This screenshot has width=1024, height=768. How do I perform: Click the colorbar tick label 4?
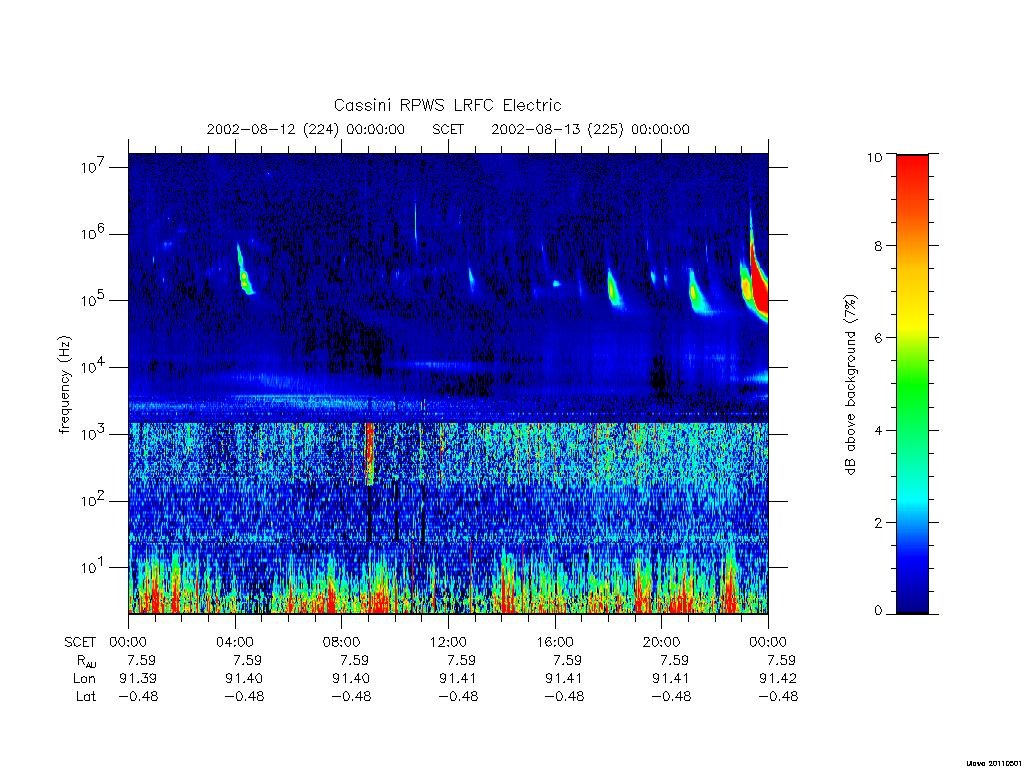coord(878,430)
